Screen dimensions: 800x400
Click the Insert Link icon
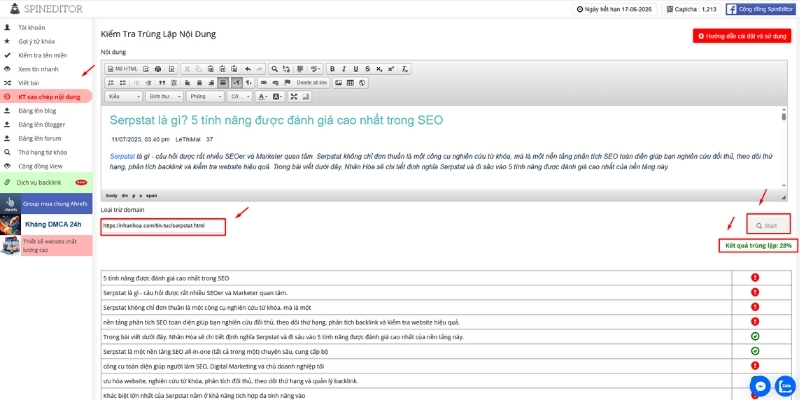click(263, 83)
